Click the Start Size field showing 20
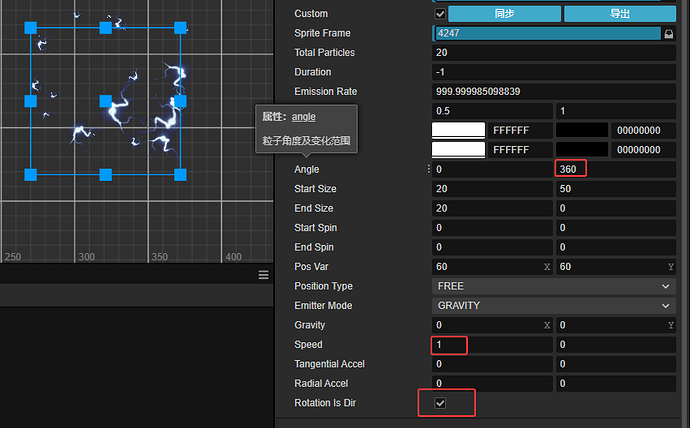The width and height of the screenshot is (690, 428). point(492,189)
